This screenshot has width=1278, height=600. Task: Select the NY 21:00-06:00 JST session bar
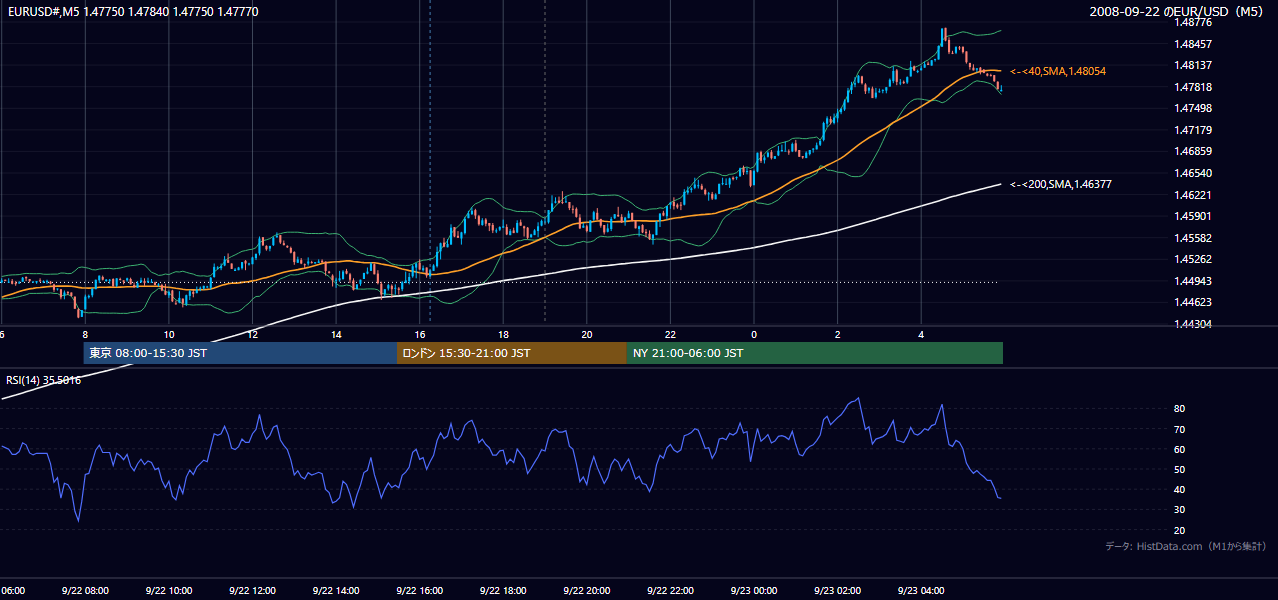(815, 353)
